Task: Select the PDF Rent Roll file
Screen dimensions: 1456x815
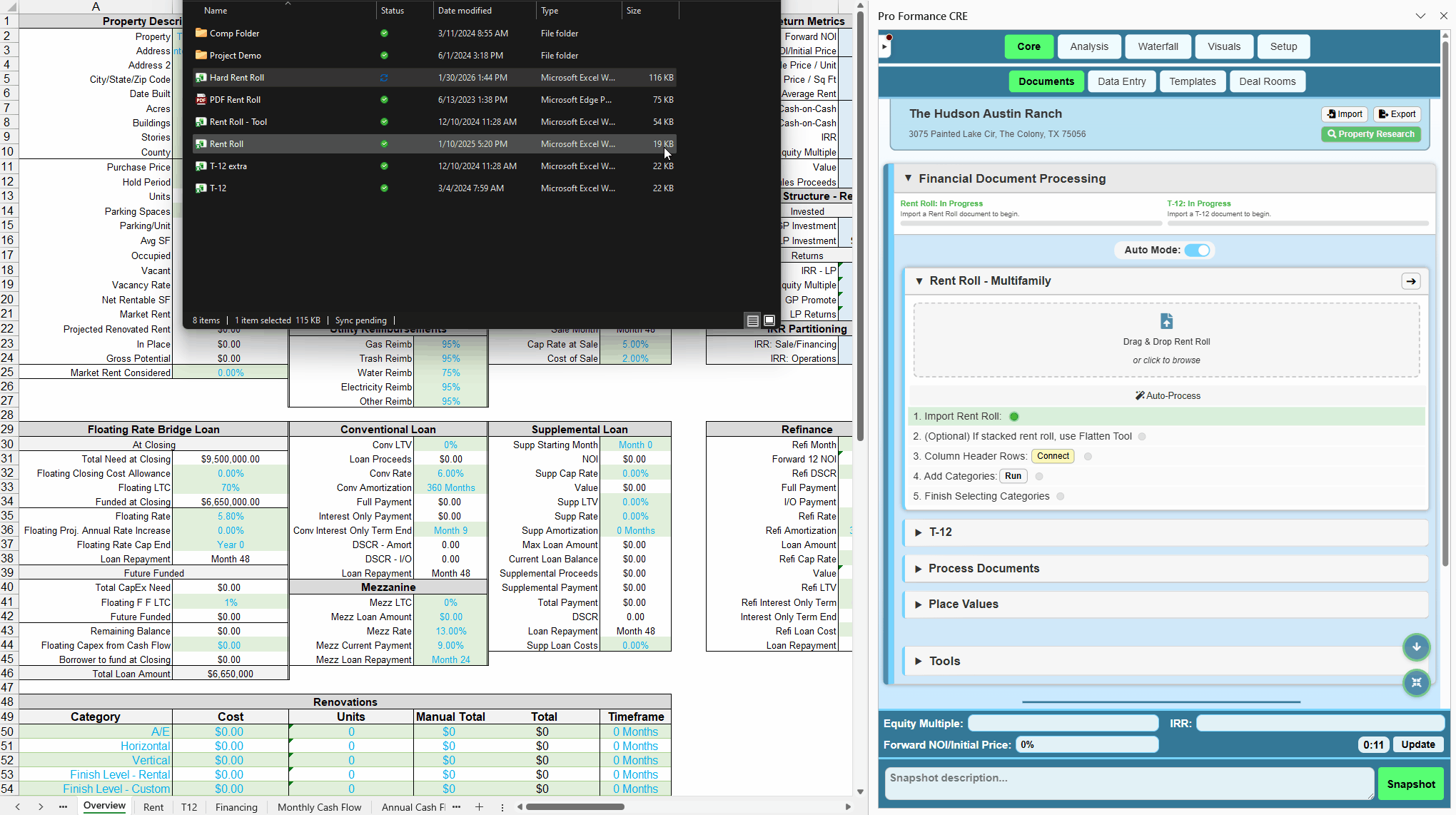Action: tap(235, 100)
